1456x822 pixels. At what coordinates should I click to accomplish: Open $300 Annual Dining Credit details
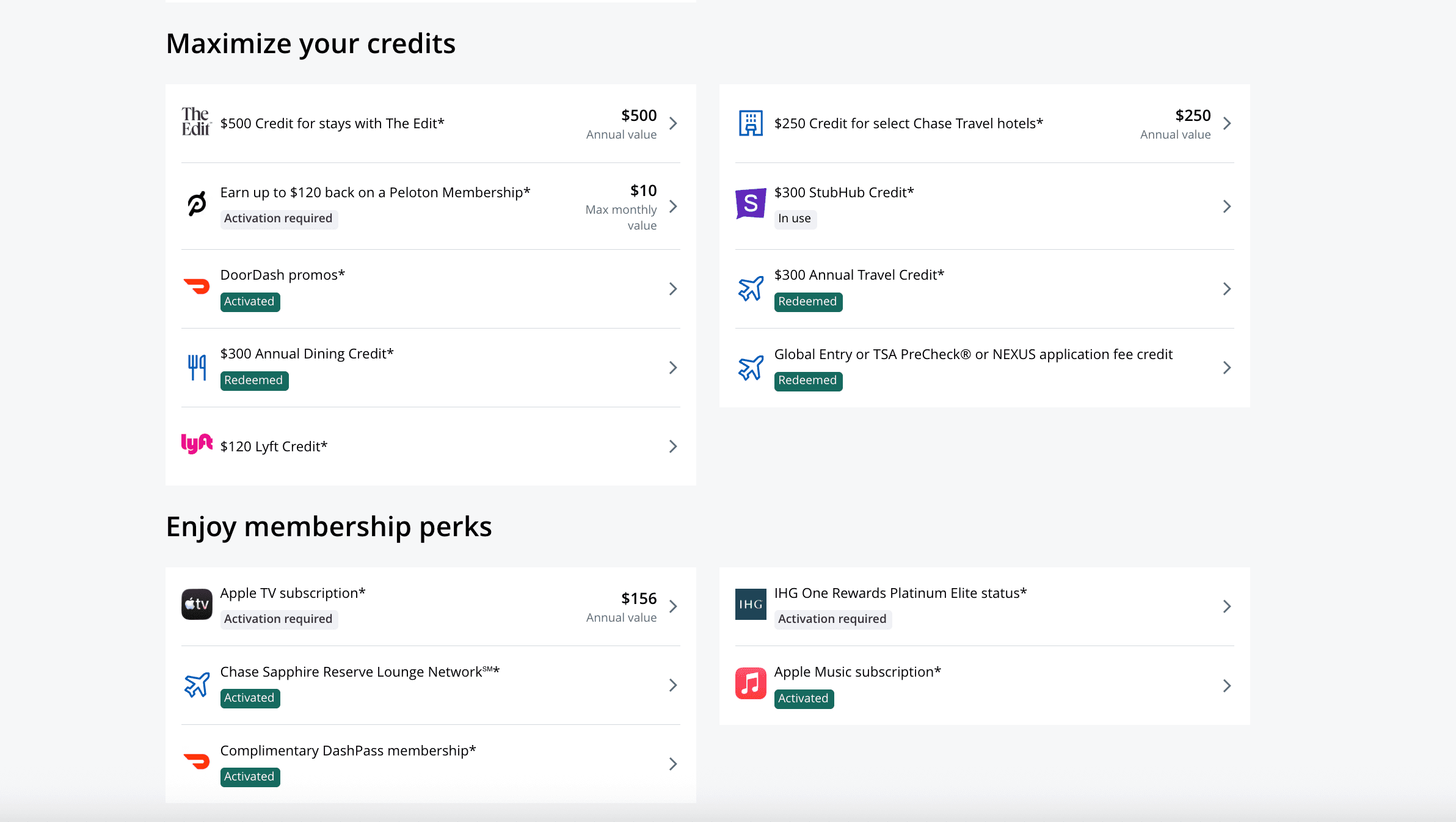431,368
